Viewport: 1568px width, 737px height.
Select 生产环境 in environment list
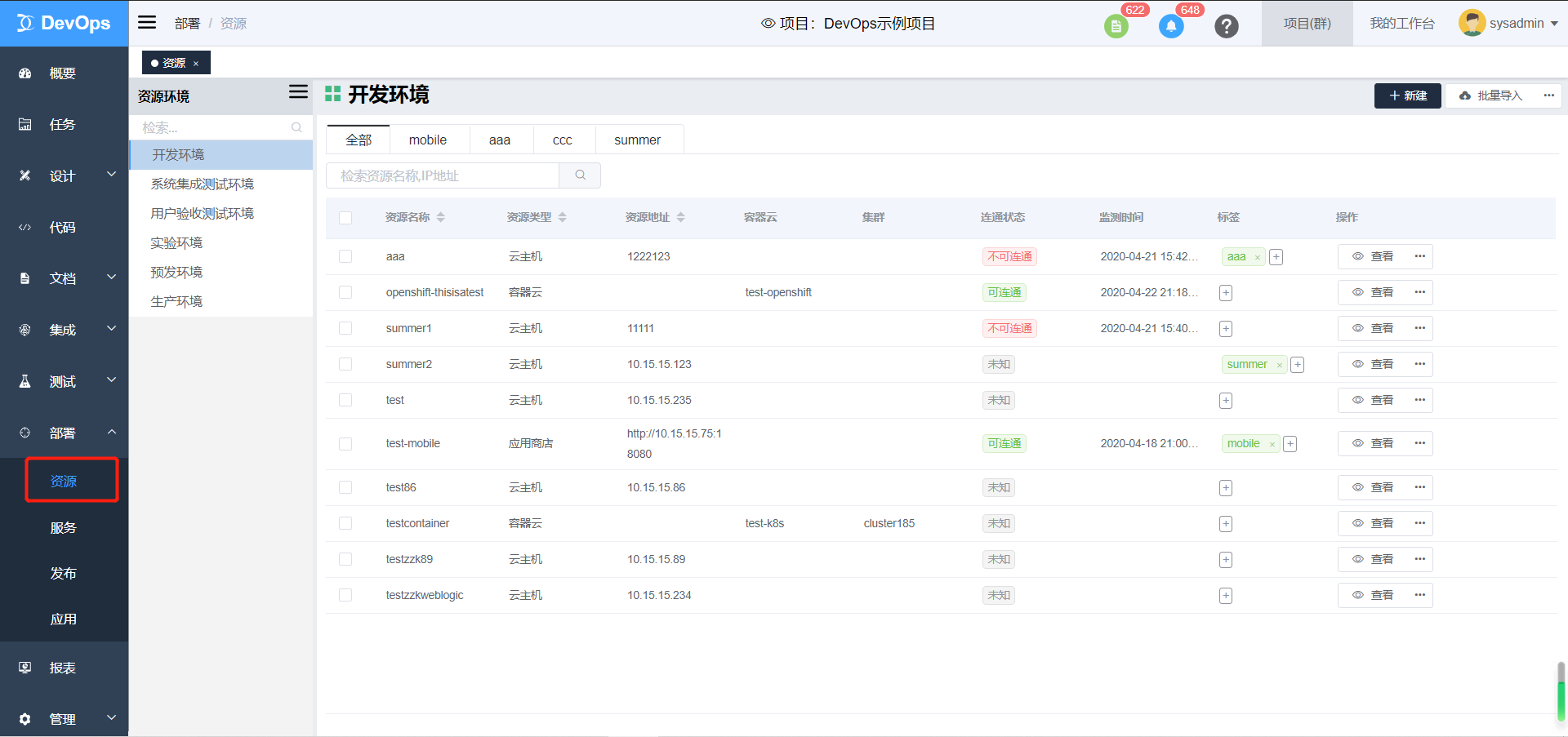point(220,301)
